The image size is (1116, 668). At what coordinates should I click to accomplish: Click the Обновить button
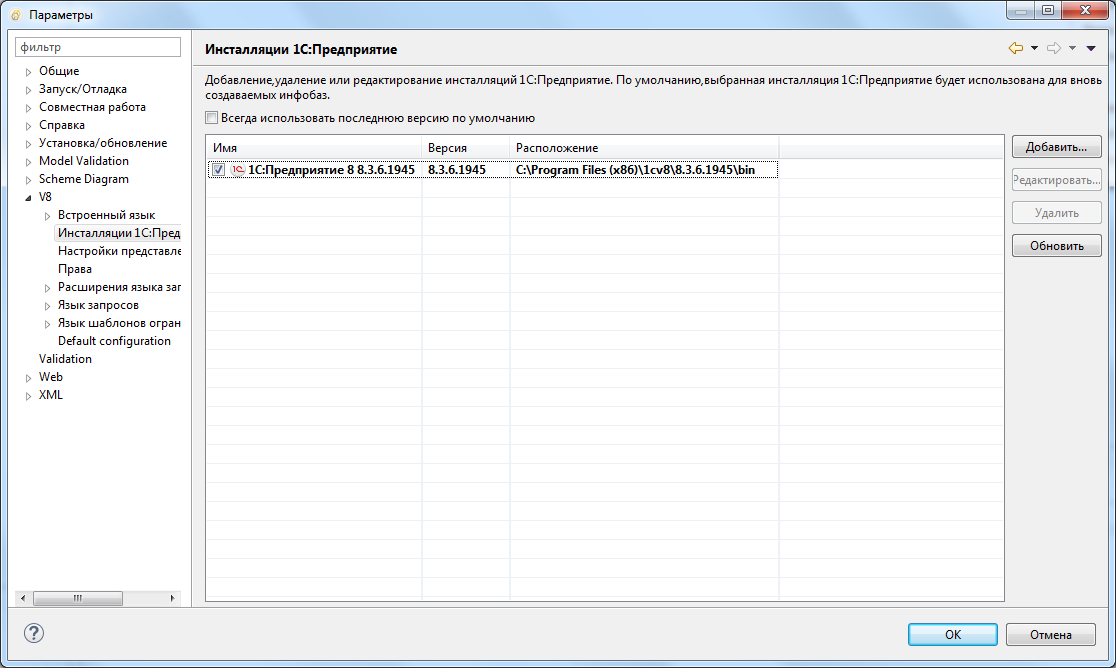coord(1056,245)
